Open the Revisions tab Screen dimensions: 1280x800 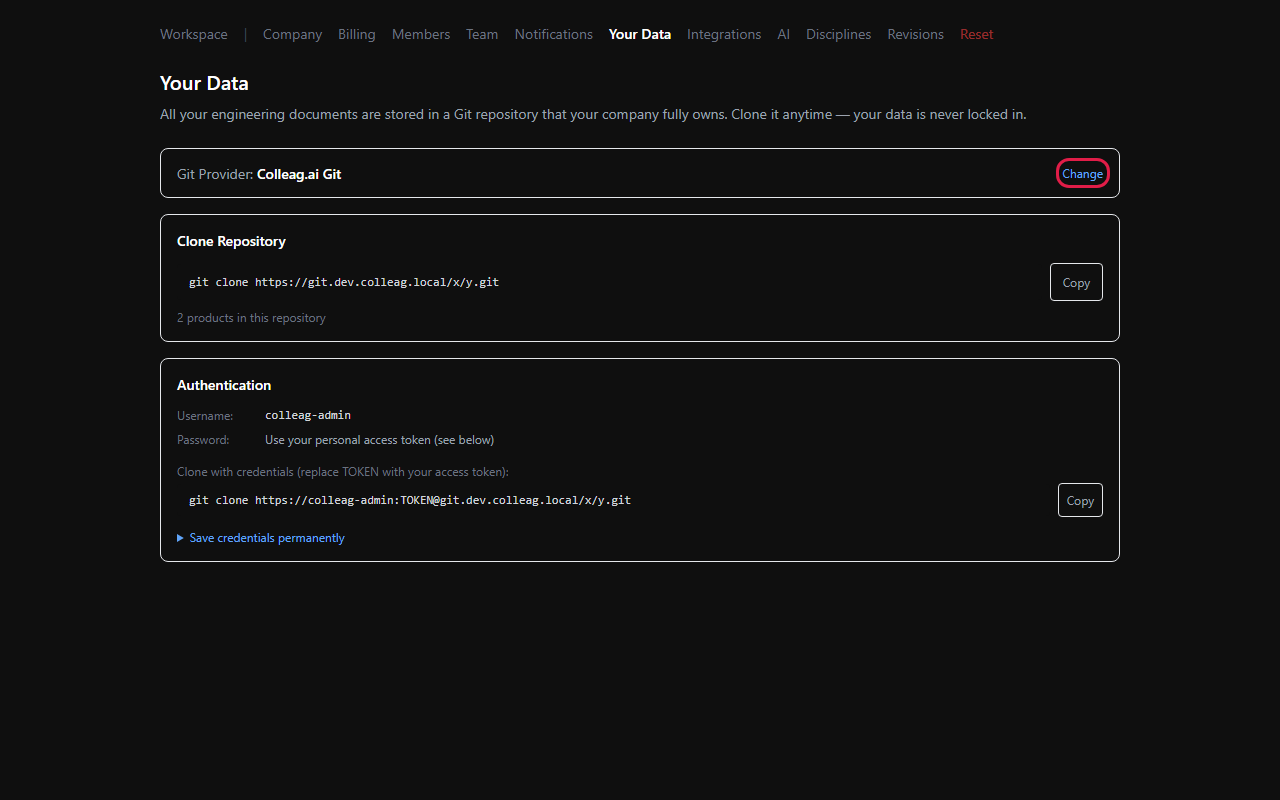(916, 34)
